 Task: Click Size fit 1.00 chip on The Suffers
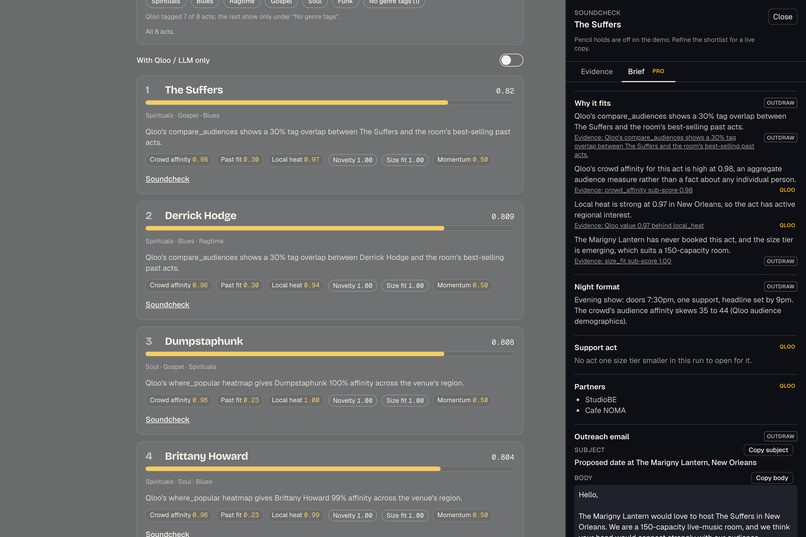[405, 160]
